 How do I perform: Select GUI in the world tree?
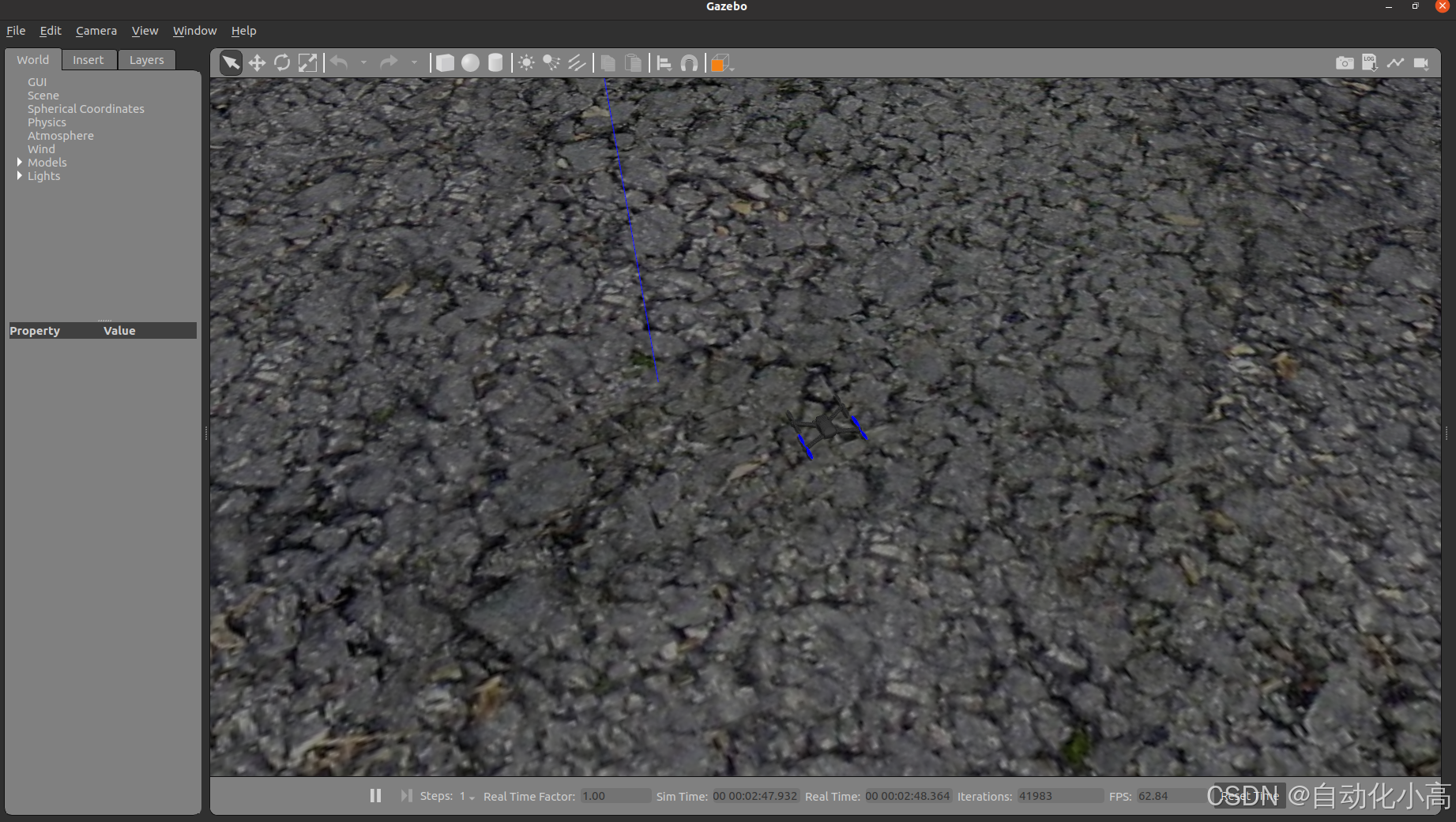37,82
